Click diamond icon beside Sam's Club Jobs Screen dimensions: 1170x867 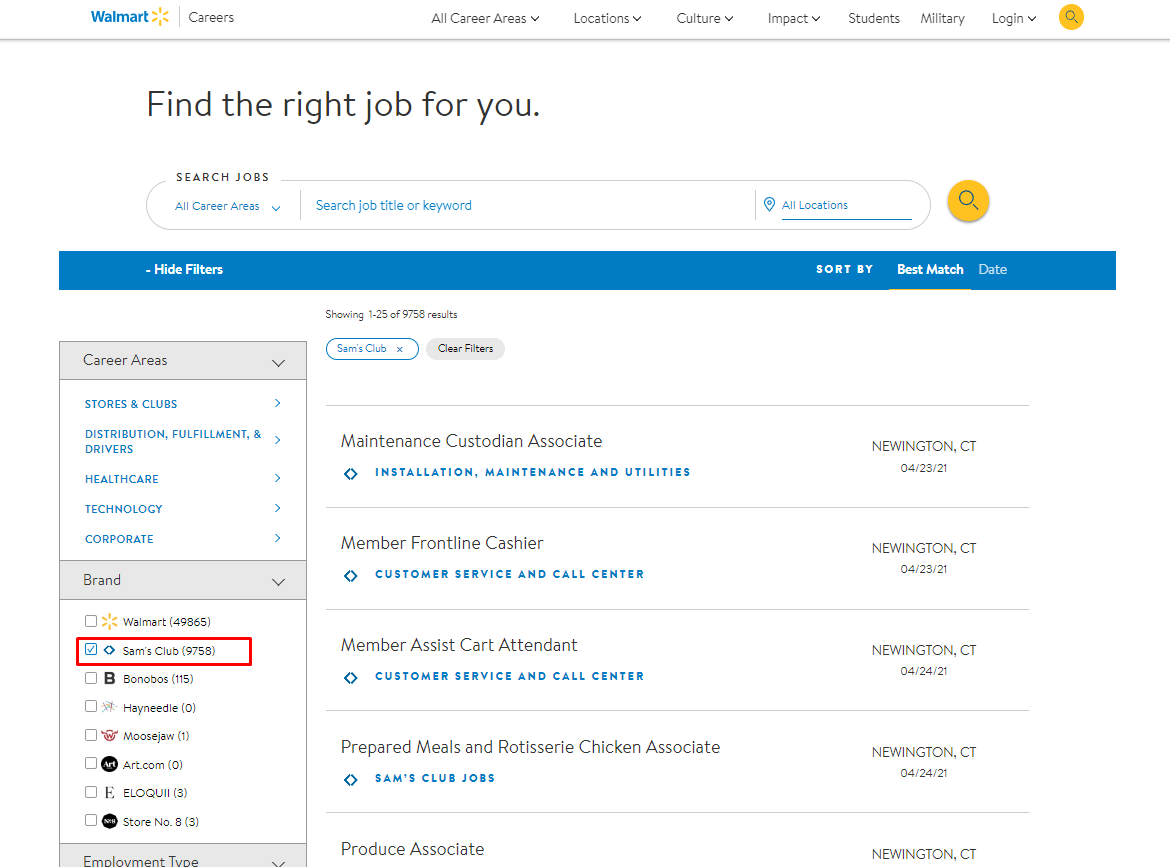351,780
